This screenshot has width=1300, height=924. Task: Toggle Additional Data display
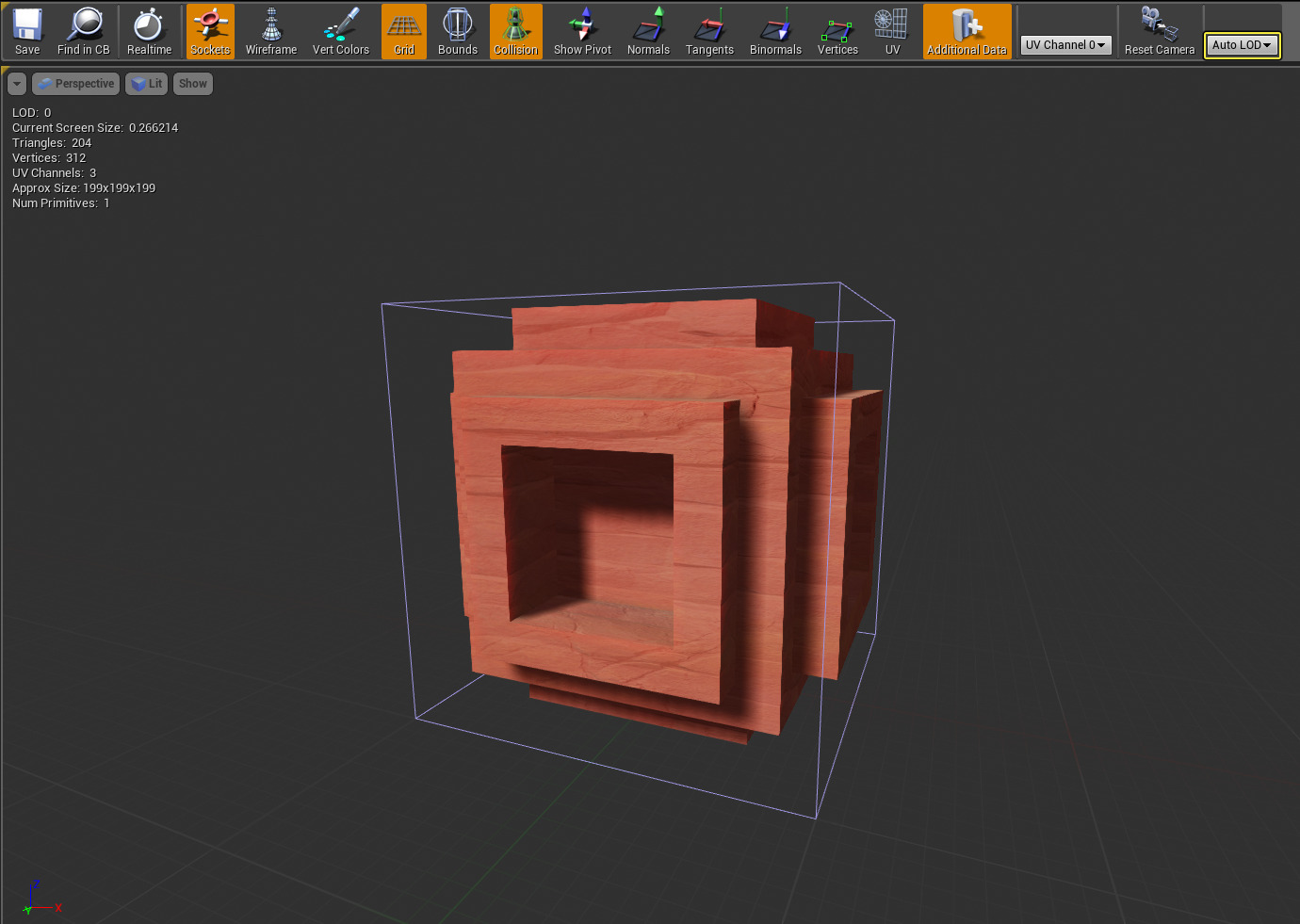[x=967, y=31]
